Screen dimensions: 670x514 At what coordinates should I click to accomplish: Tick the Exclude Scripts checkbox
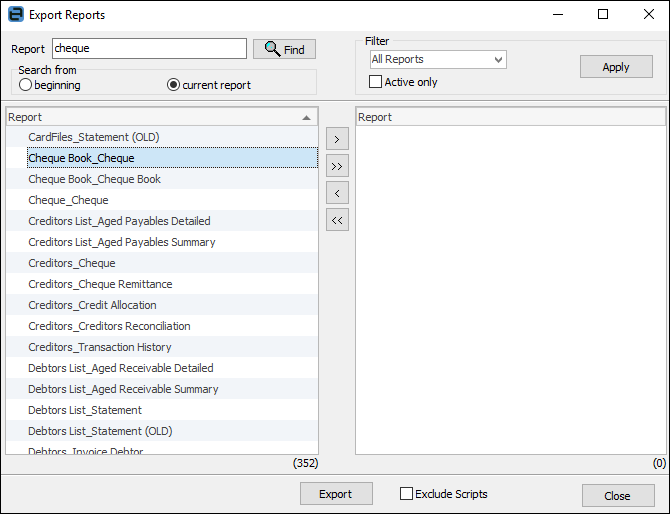point(406,493)
